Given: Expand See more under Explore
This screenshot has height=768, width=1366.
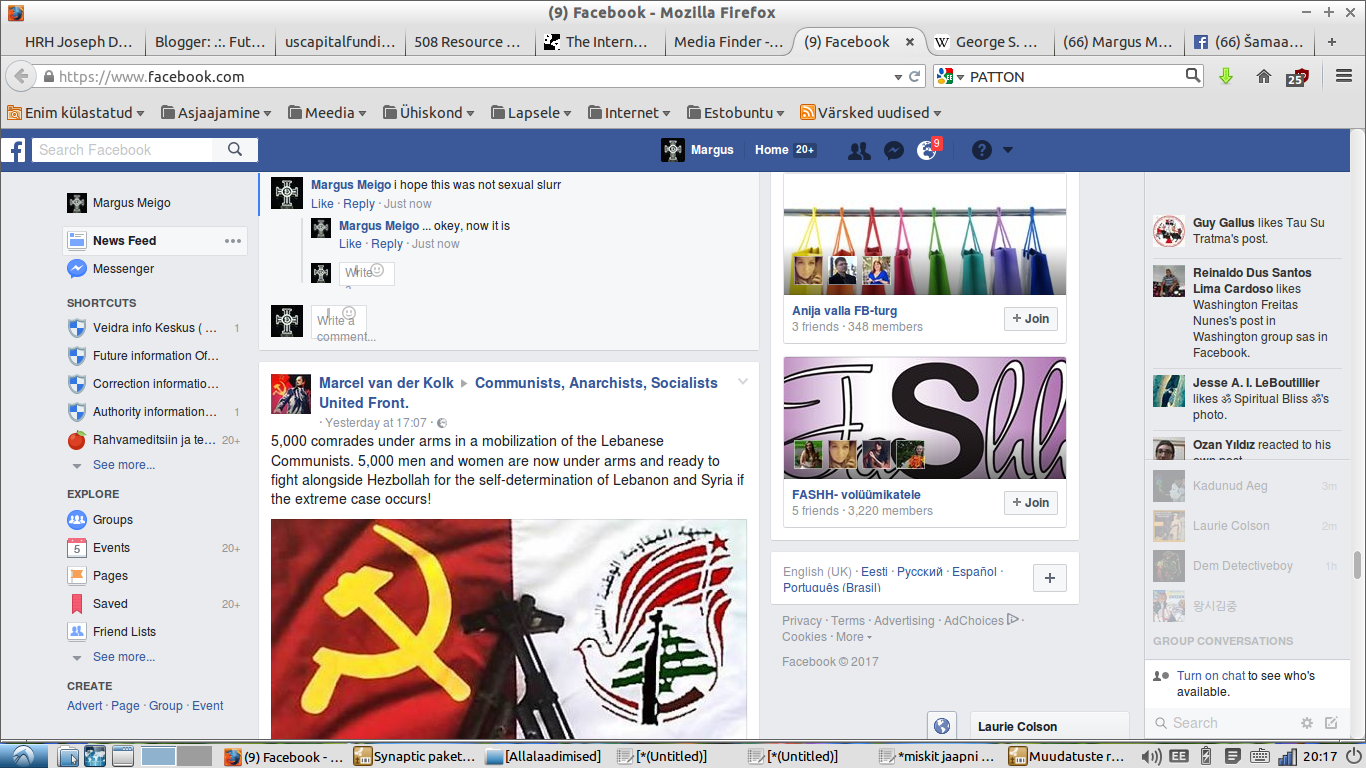Looking at the screenshot, I should coord(123,657).
